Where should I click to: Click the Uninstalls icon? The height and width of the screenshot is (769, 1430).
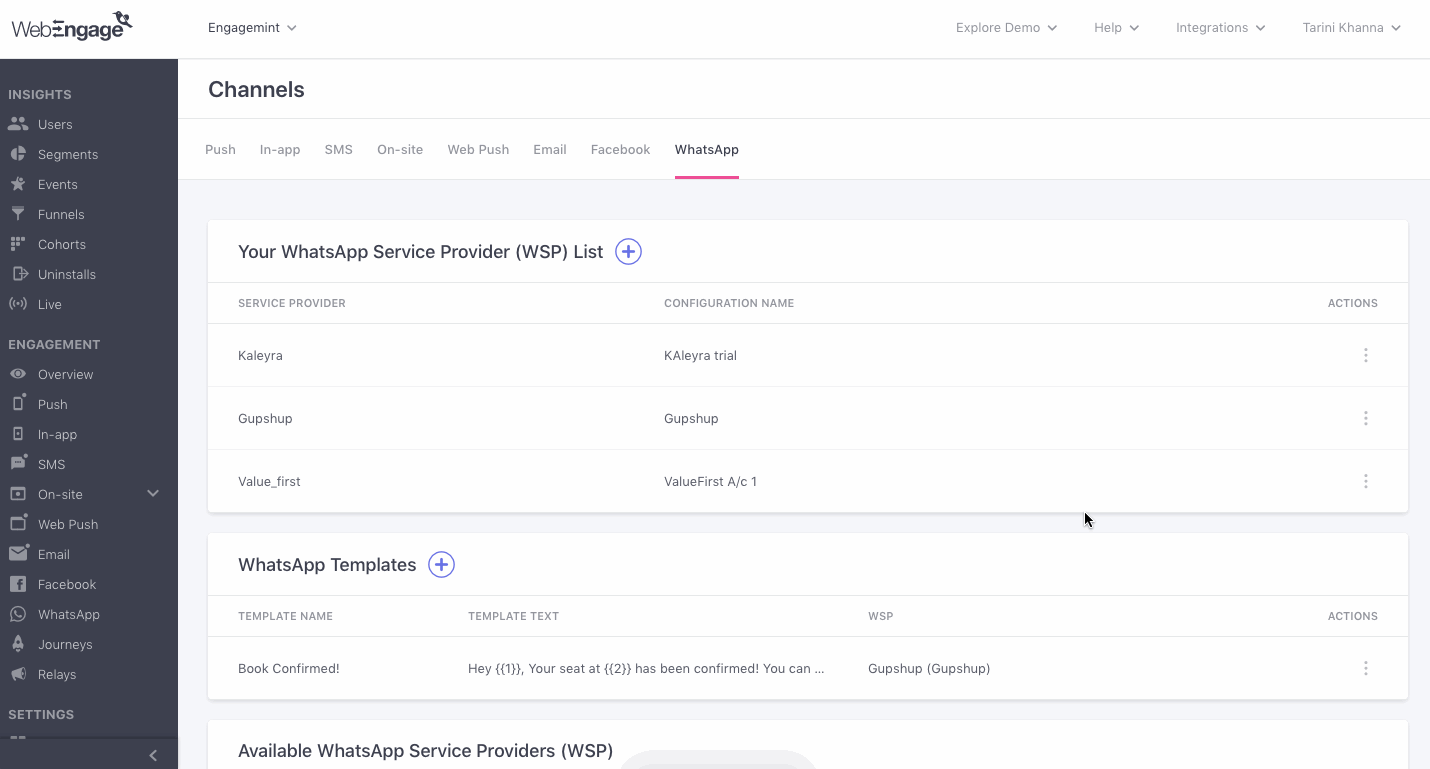pyautogui.click(x=18, y=274)
